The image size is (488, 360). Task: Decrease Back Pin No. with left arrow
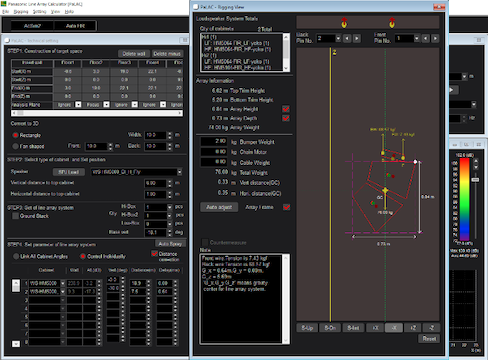[347, 39]
